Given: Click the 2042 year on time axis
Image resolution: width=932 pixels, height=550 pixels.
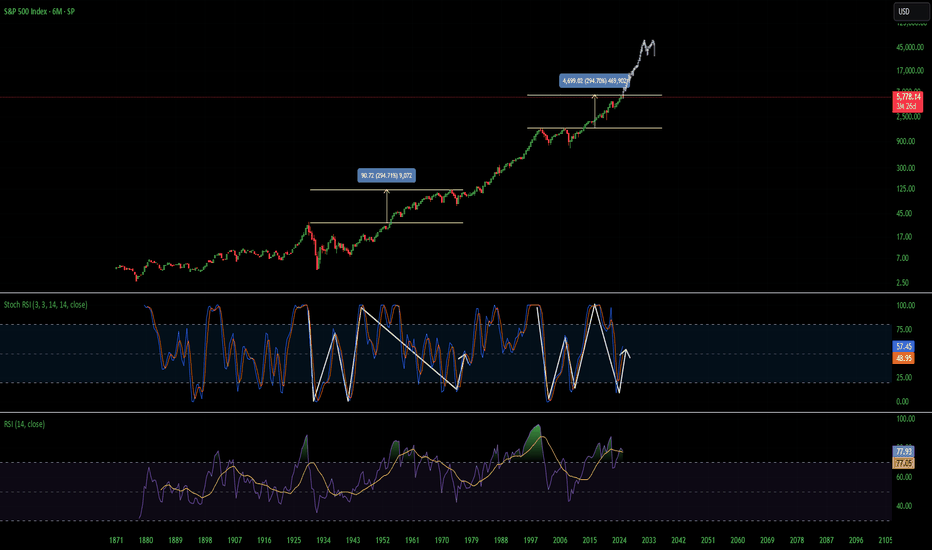Looking at the screenshot, I should coord(678,540).
